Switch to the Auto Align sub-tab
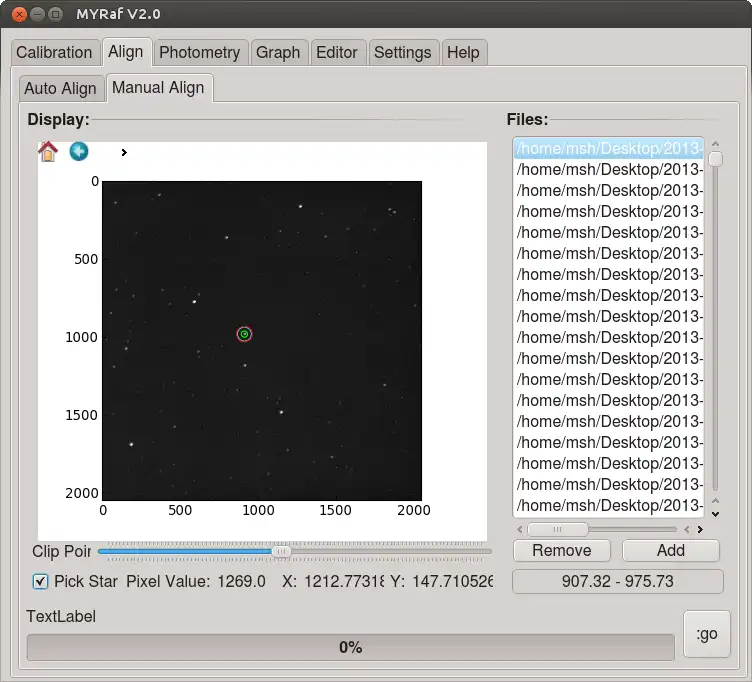 [60, 88]
